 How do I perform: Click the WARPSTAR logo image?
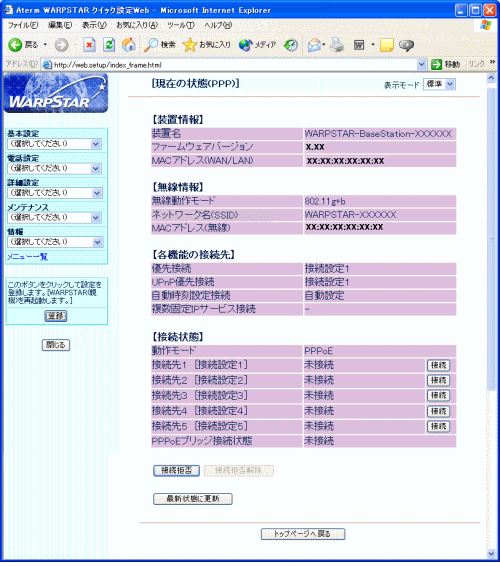click(56, 93)
